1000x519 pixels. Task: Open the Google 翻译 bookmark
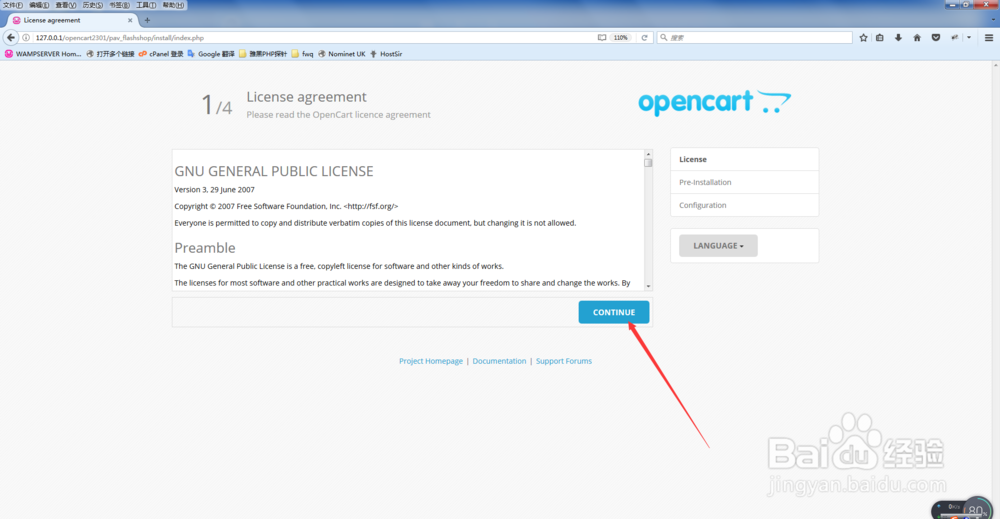(211, 54)
